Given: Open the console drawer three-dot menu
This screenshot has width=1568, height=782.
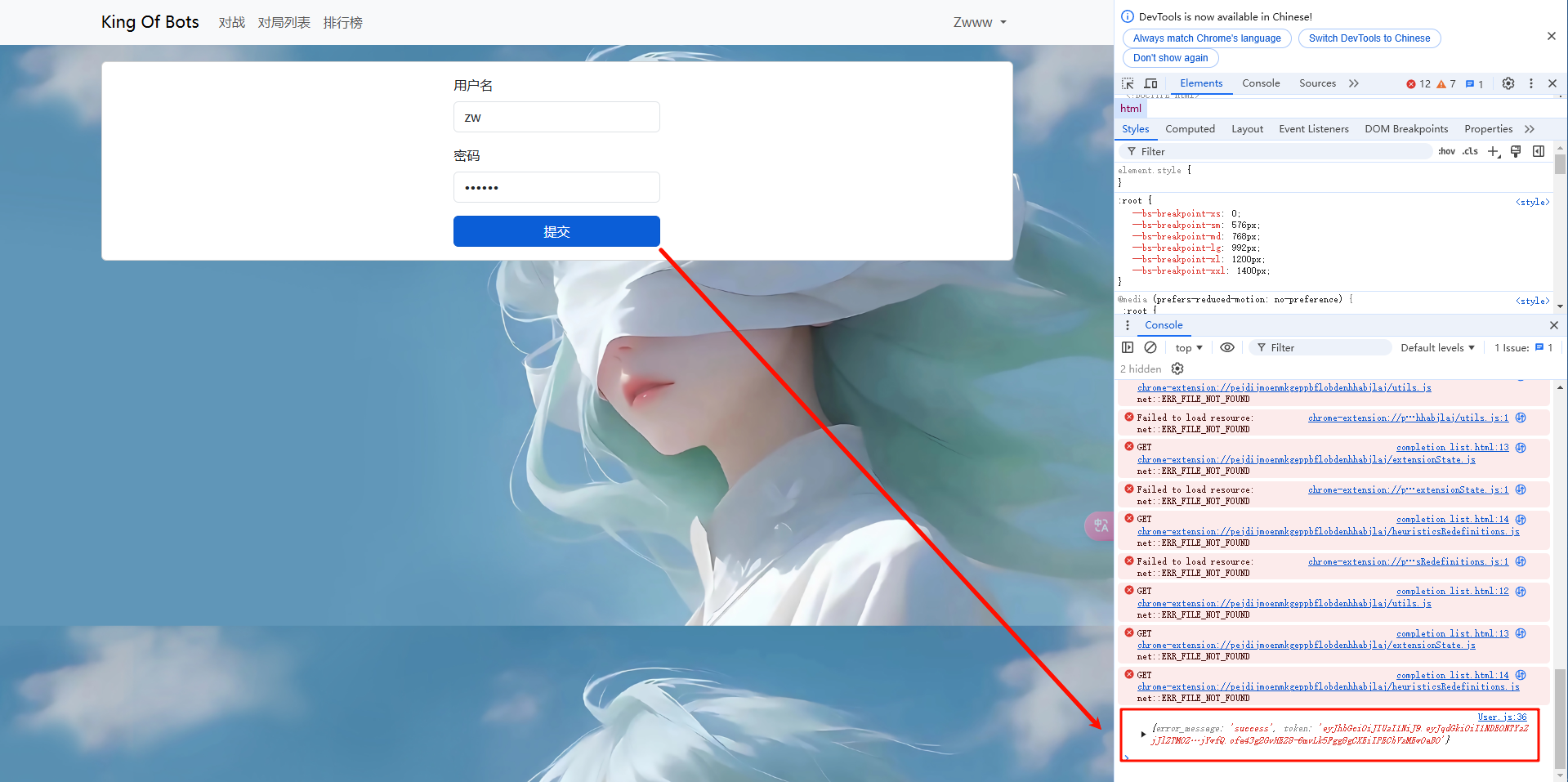Looking at the screenshot, I should pyautogui.click(x=1128, y=325).
